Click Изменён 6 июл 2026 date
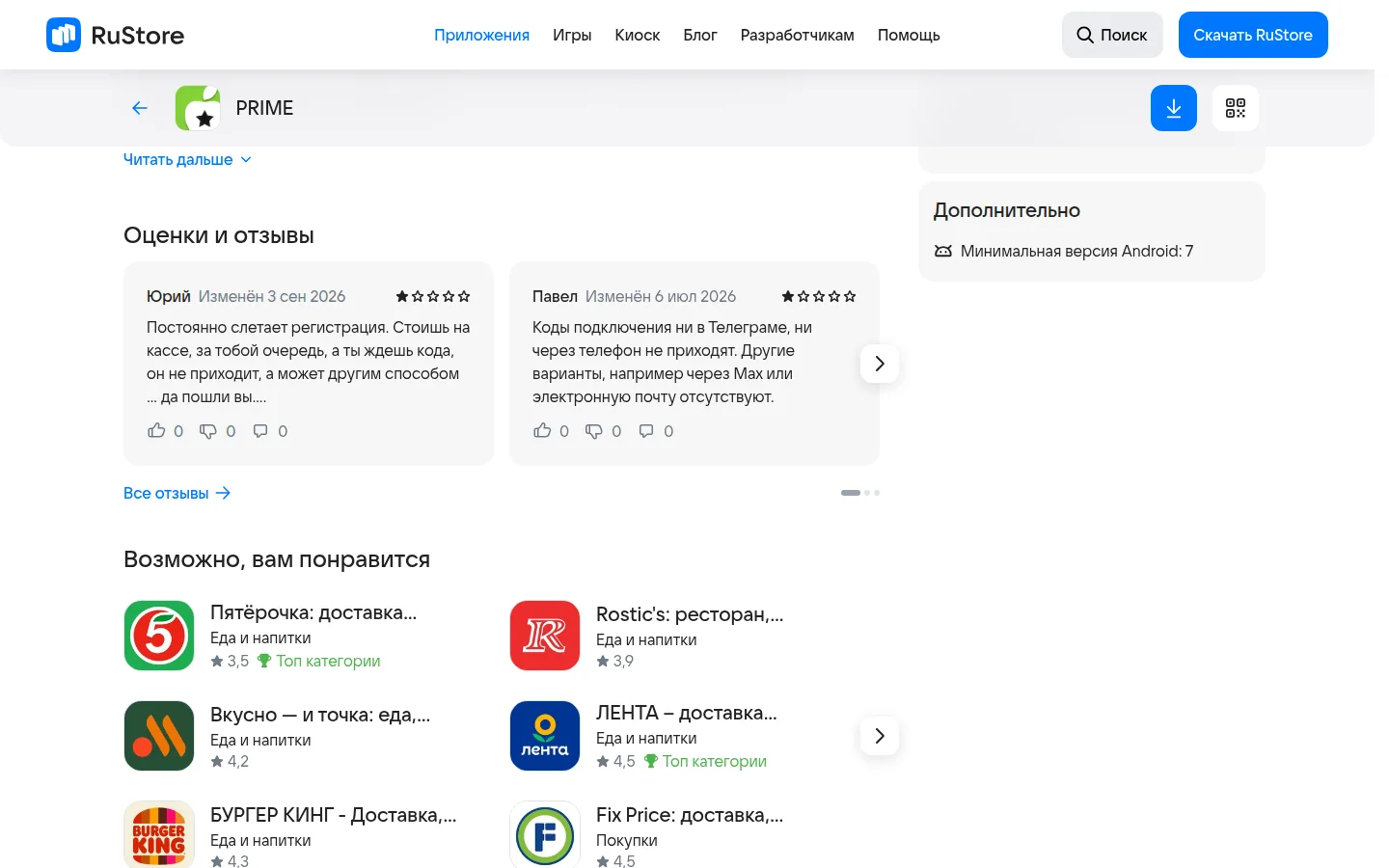1389x868 pixels. tap(661, 296)
